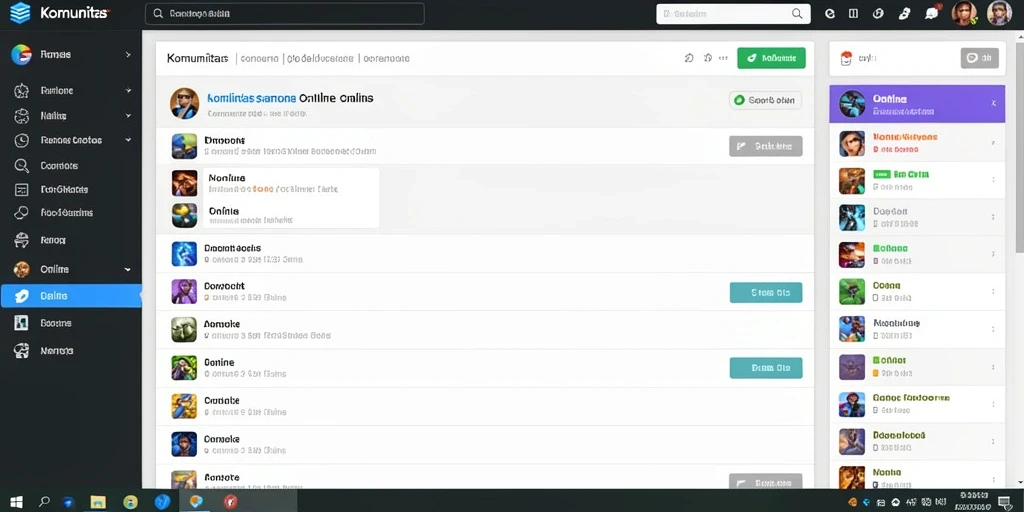Click the magnifier icon in the left sidebar
Viewport: 1024px width, 512px height.
(x=22, y=165)
